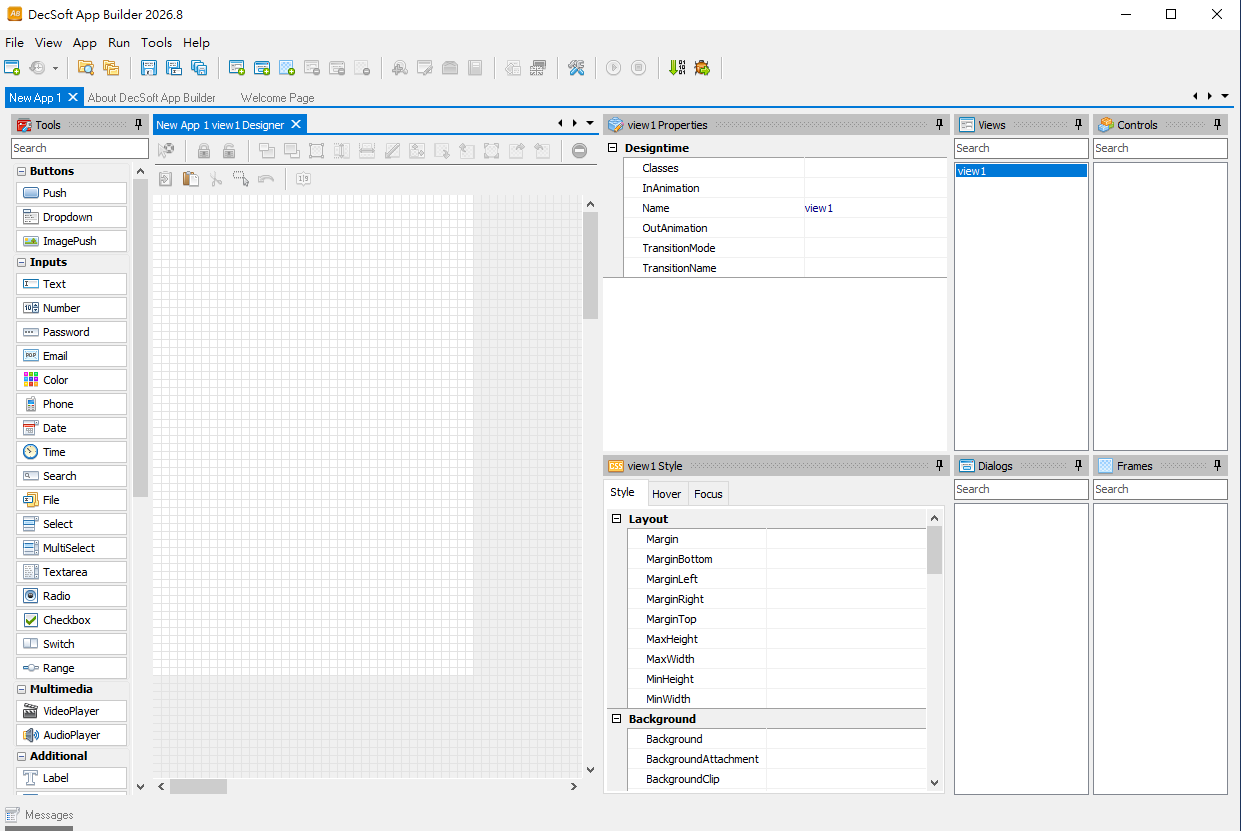Select the Push button tool
Viewport: 1241px width, 831px height.
71,193
